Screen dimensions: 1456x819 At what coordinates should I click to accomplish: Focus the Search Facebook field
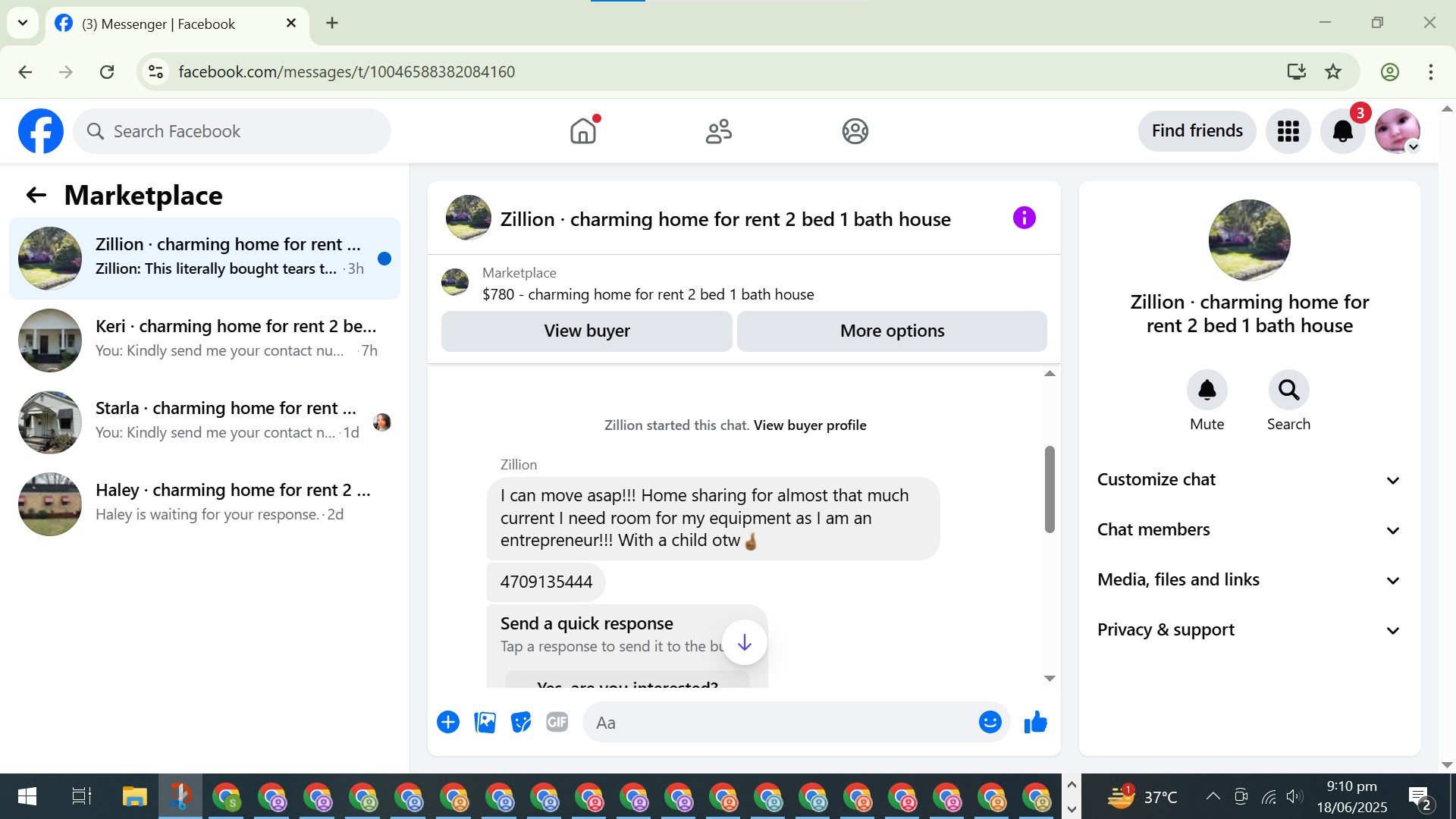[232, 131]
